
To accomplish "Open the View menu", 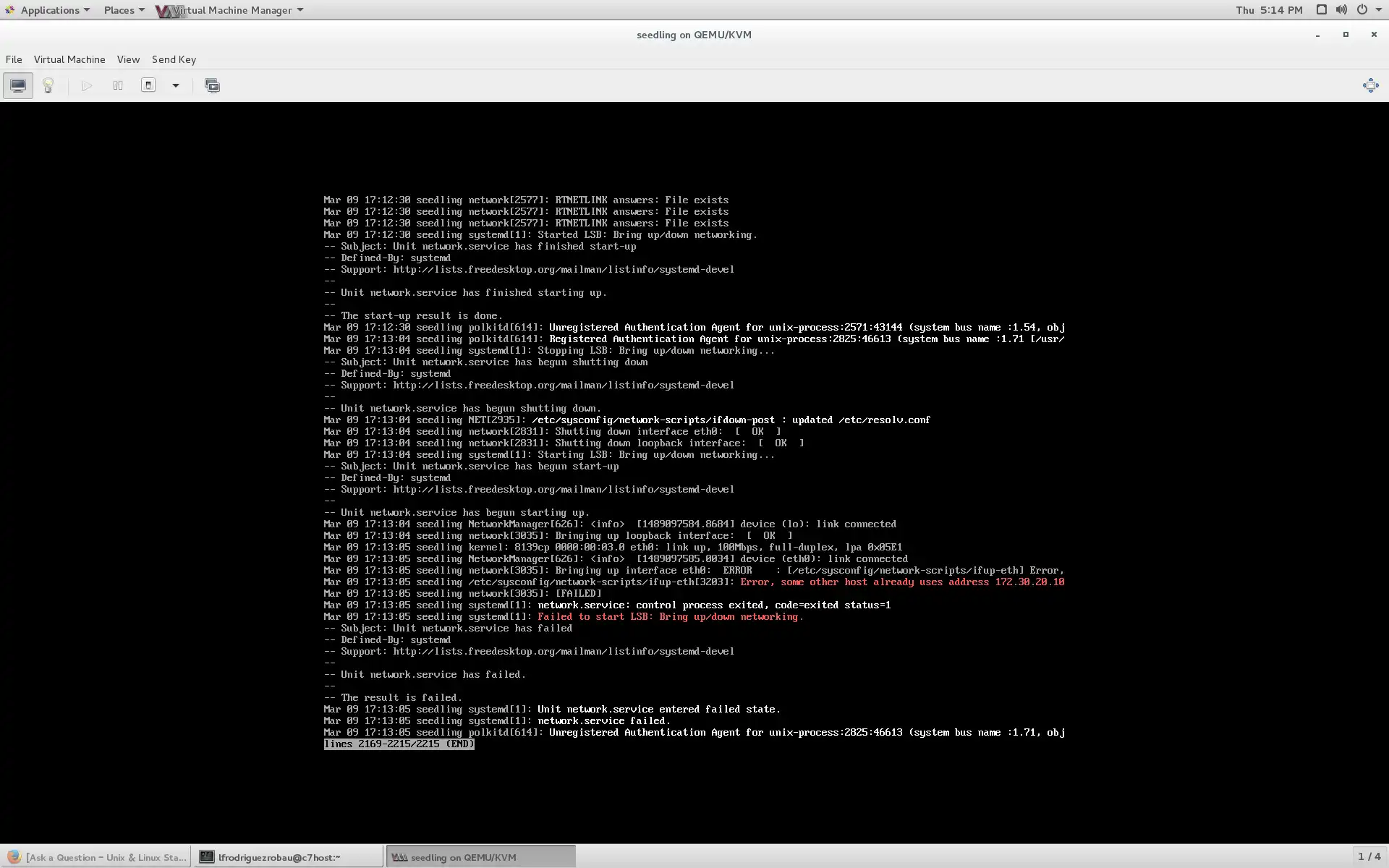I will [x=128, y=59].
